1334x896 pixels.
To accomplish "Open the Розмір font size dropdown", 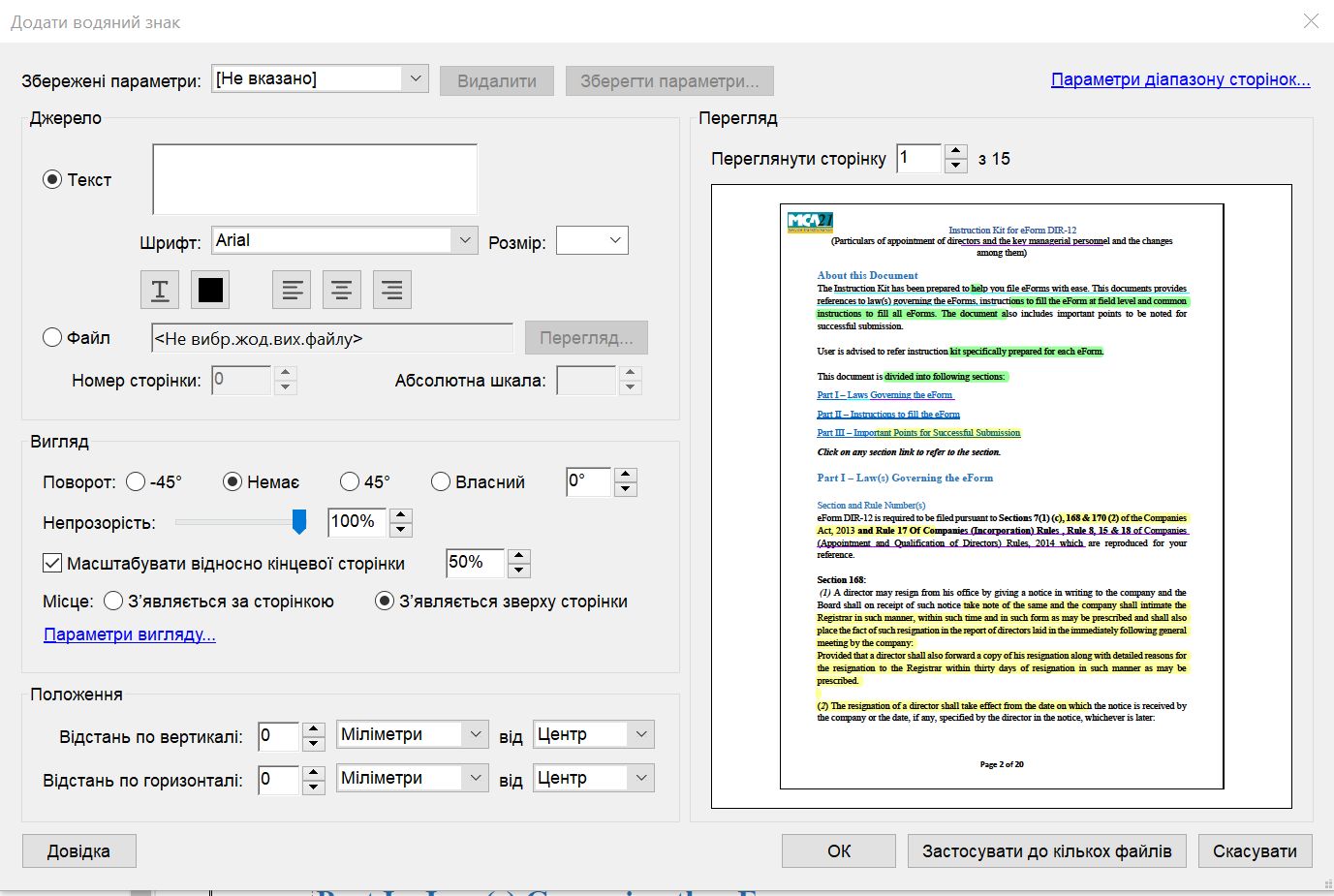I will (x=593, y=240).
